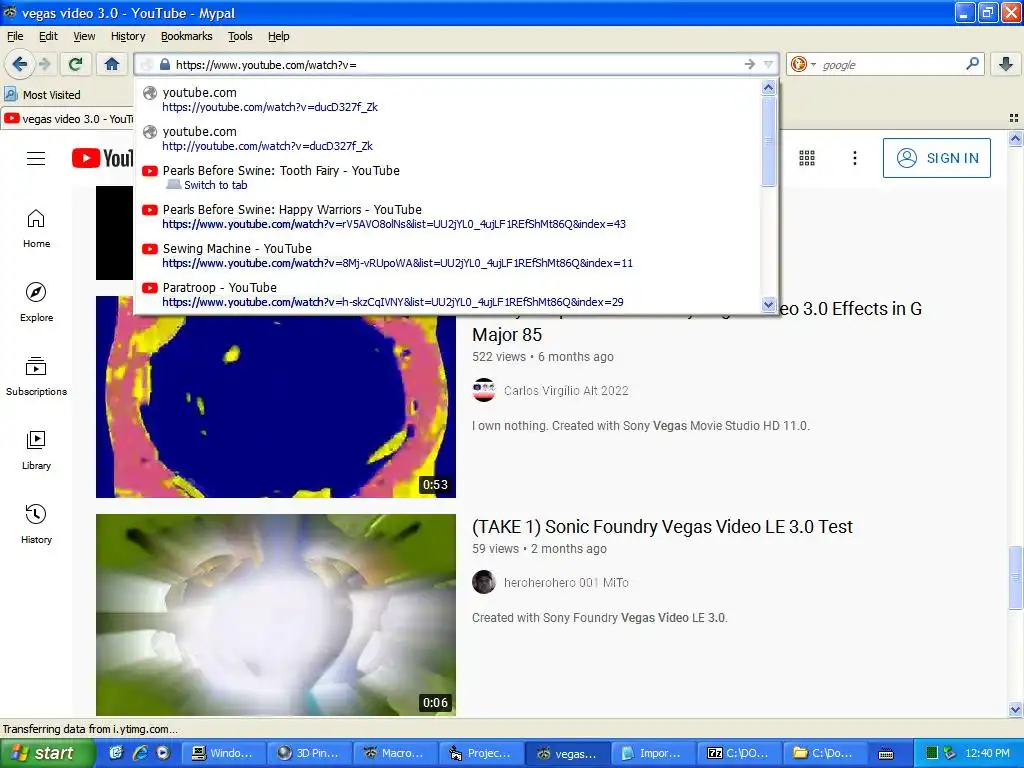Screen dimensions: 1024x768
Task: Open the Major 85 video title link
Action: [697, 322]
